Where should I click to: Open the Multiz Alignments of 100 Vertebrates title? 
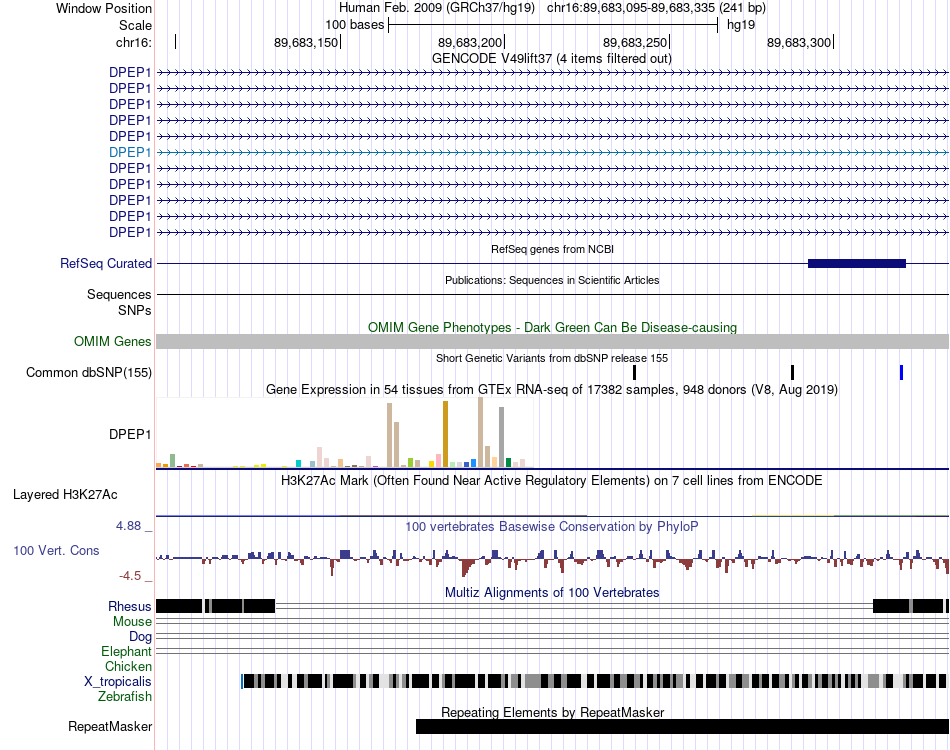click(x=552, y=592)
